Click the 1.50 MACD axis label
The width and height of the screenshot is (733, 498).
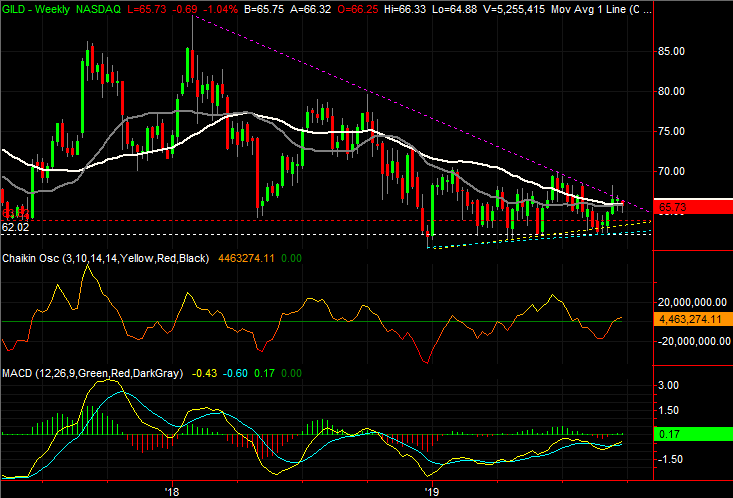pyautogui.click(x=668, y=411)
